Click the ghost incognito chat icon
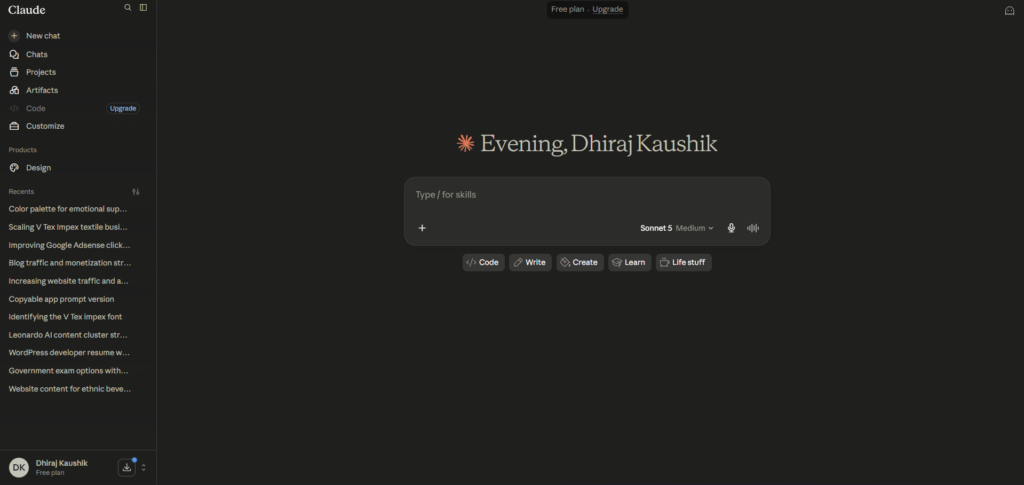The width and height of the screenshot is (1024, 485). (x=1009, y=10)
